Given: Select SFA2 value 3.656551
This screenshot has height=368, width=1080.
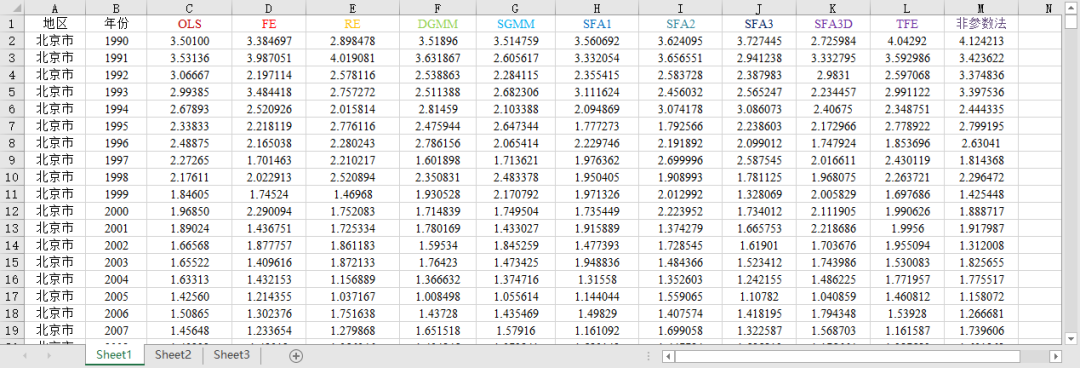Looking at the screenshot, I should [x=681, y=58].
